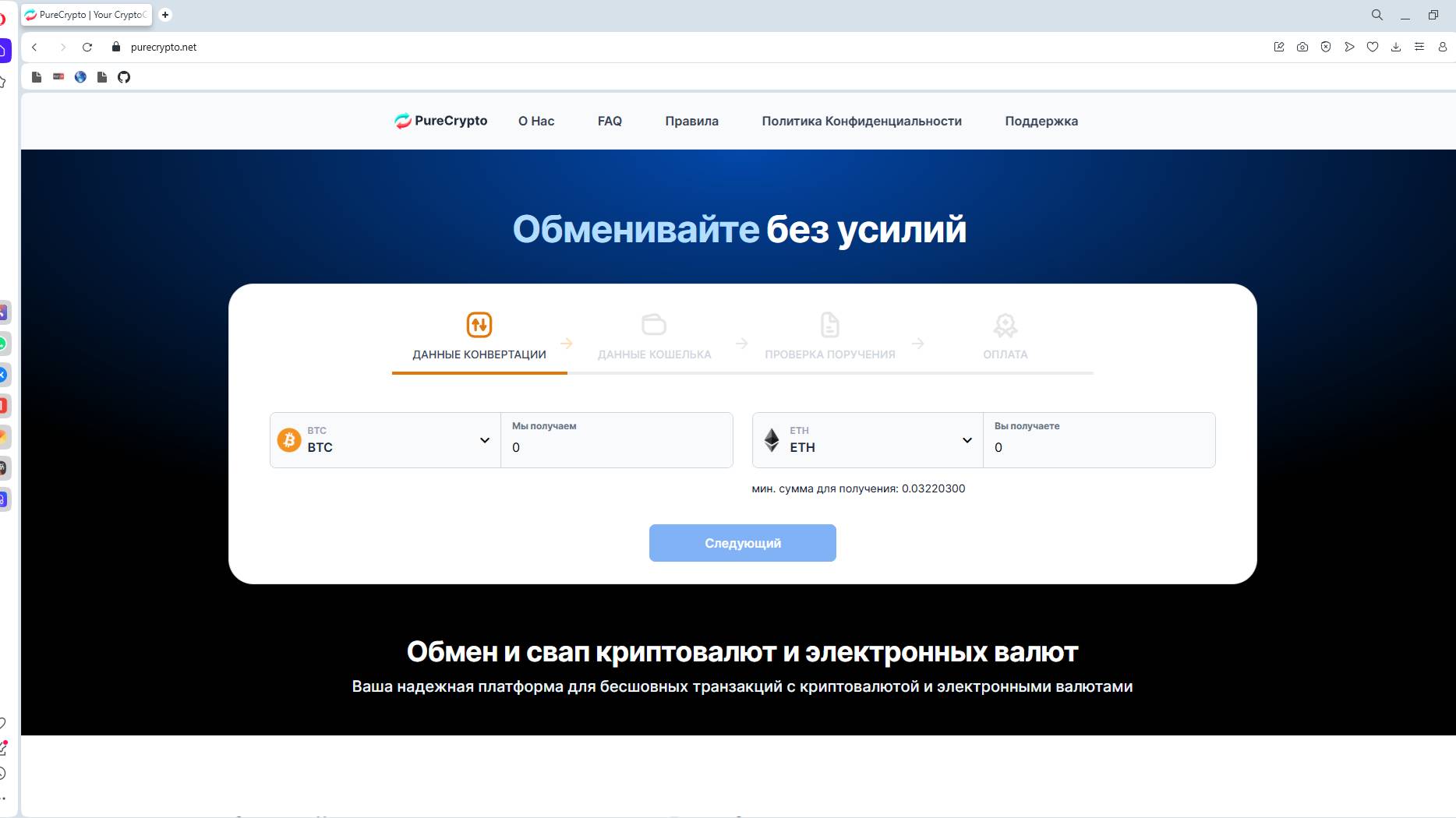
Task: Go forward to the next page
Action: [x=62, y=48]
